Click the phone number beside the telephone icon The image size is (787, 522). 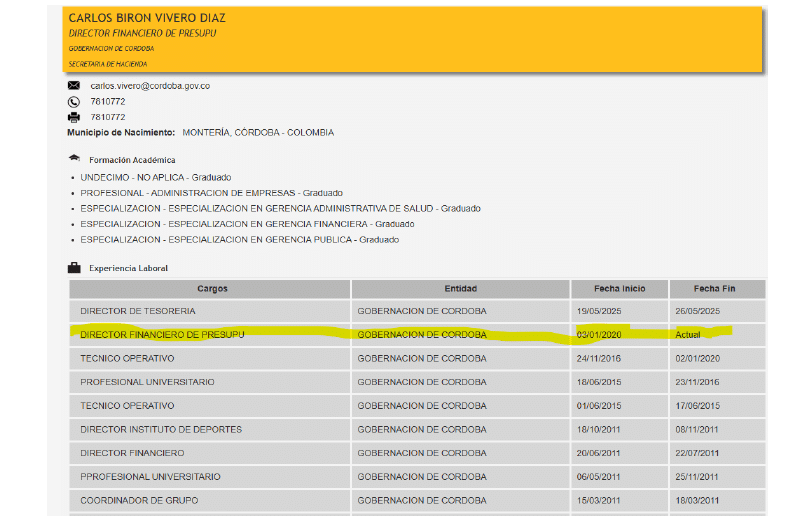coord(108,102)
